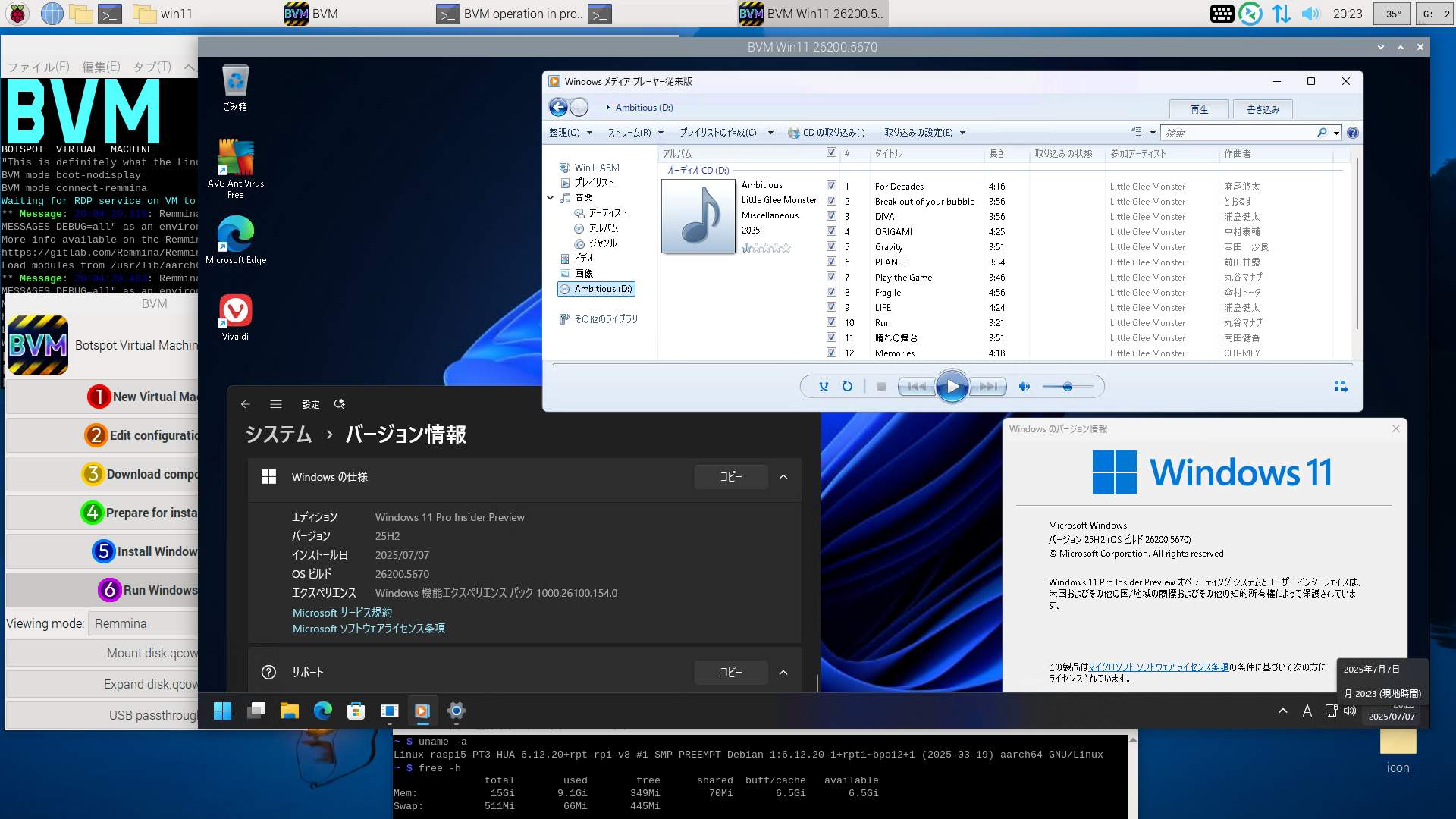Open the 再生 tab in Media Player
Viewport: 1456px width, 819px height.
click(x=1199, y=110)
